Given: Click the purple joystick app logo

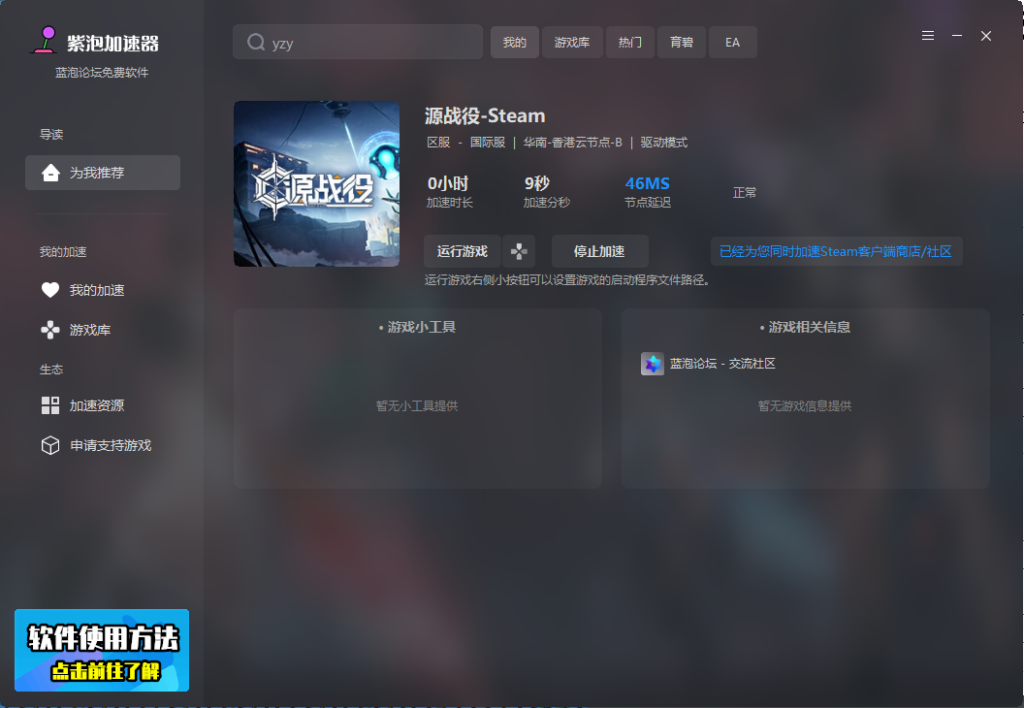Looking at the screenshot, I should point(45,40).
